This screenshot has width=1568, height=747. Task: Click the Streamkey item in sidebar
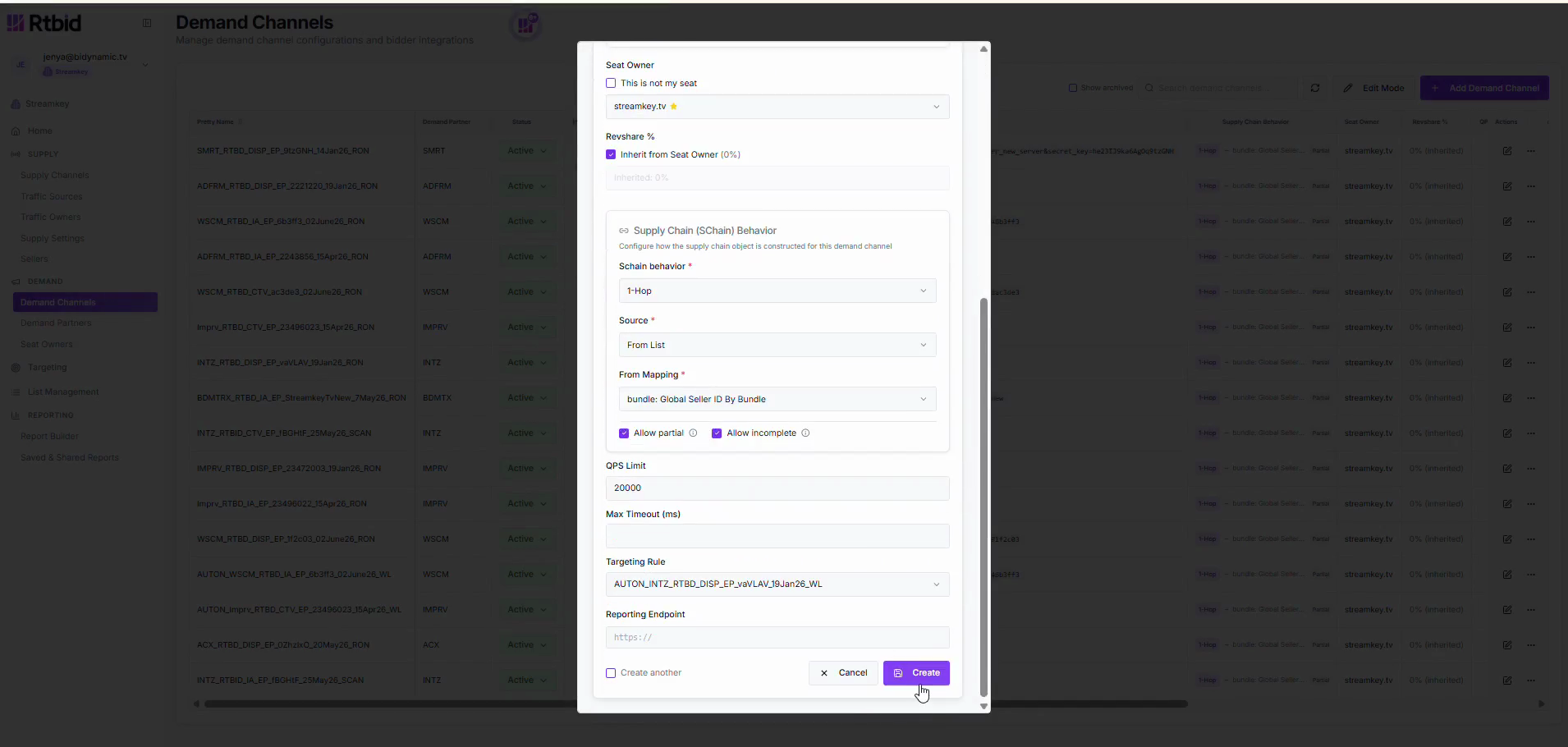(47, 104)
